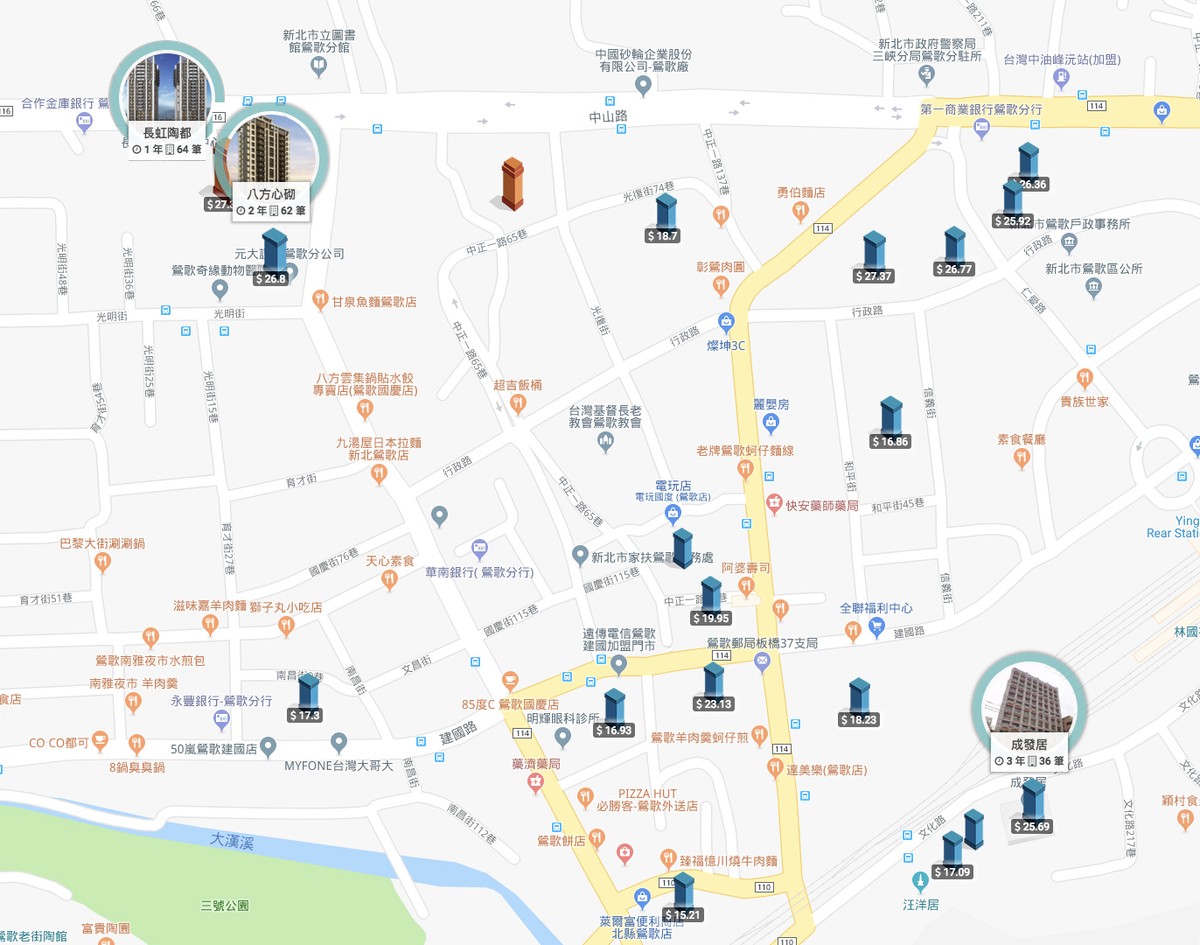Open the $17.3 property marker
Image resolution: width=1200 pixels, height=945 pixels.
306,698
